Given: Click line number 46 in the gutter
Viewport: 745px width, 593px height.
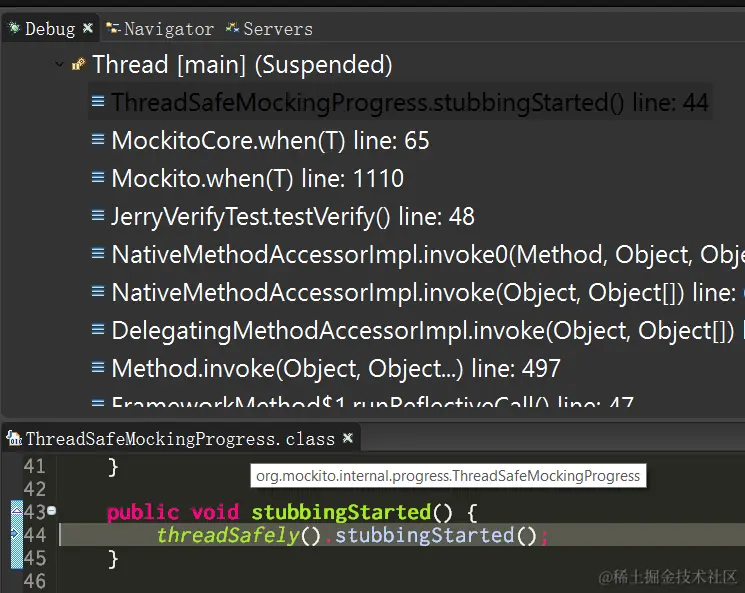Looking at the screenshot, I should [x=35, y=581].
